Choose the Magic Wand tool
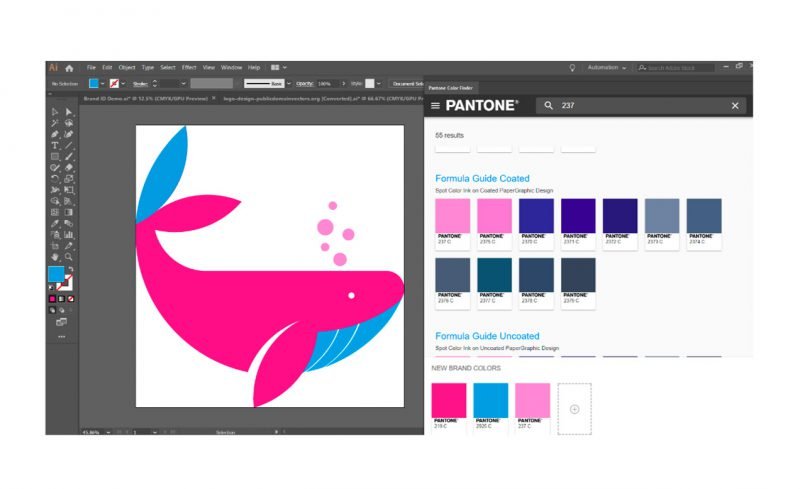 [54, 123]
